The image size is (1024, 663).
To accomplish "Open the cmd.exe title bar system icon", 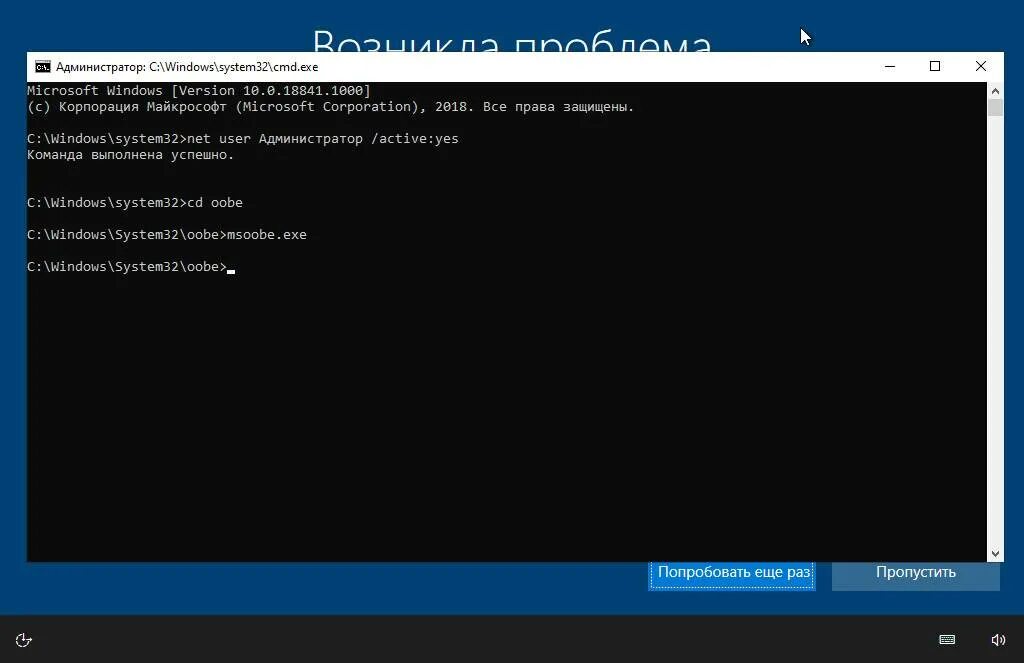I will click(42, 67).
